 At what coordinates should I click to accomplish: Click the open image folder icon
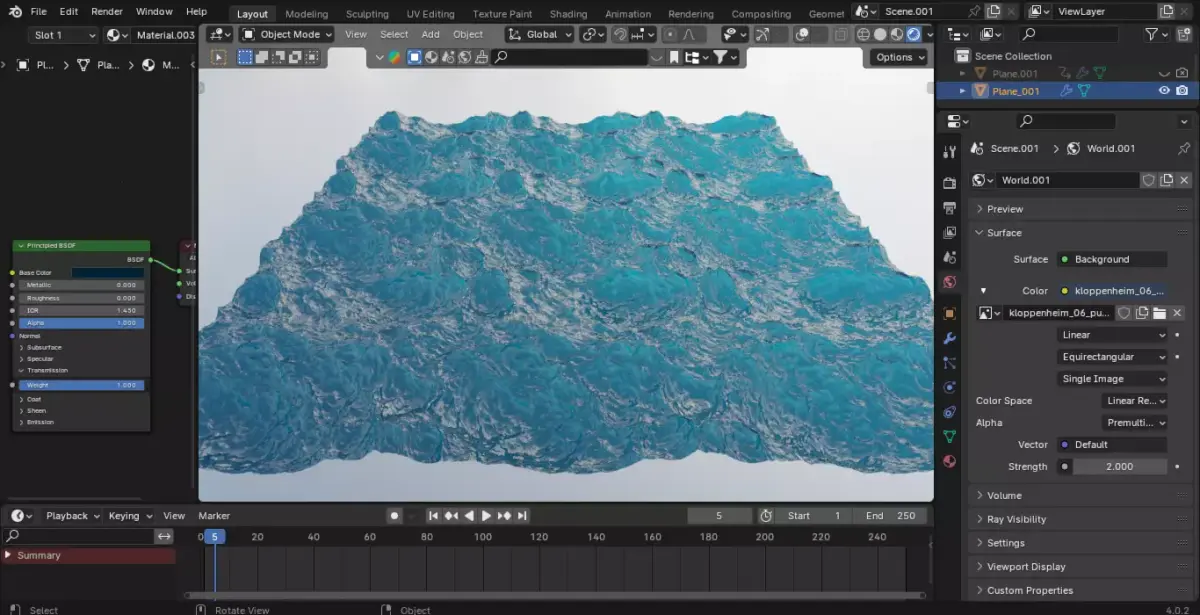click(1159, 313)
